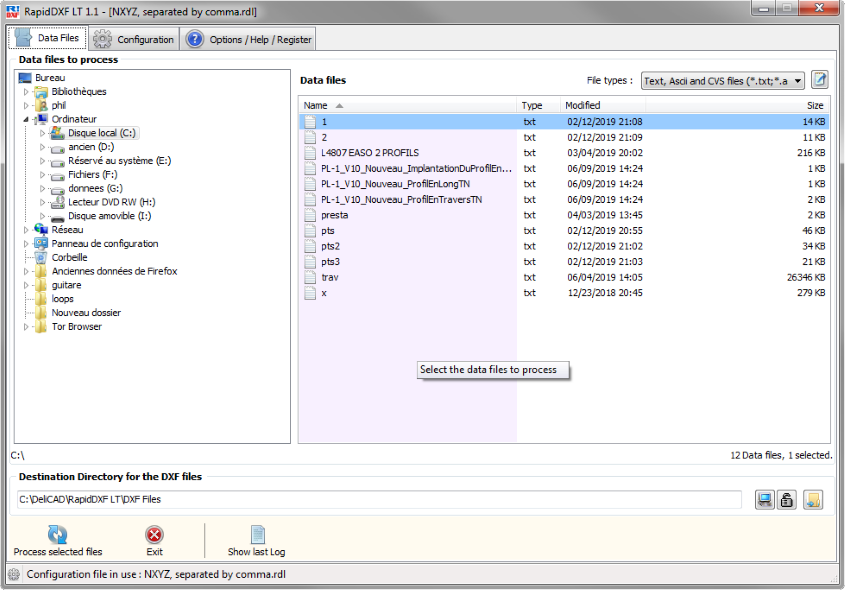Open the Configuration tab
This screenshot has width=845, height=590.
coord(134,39)
